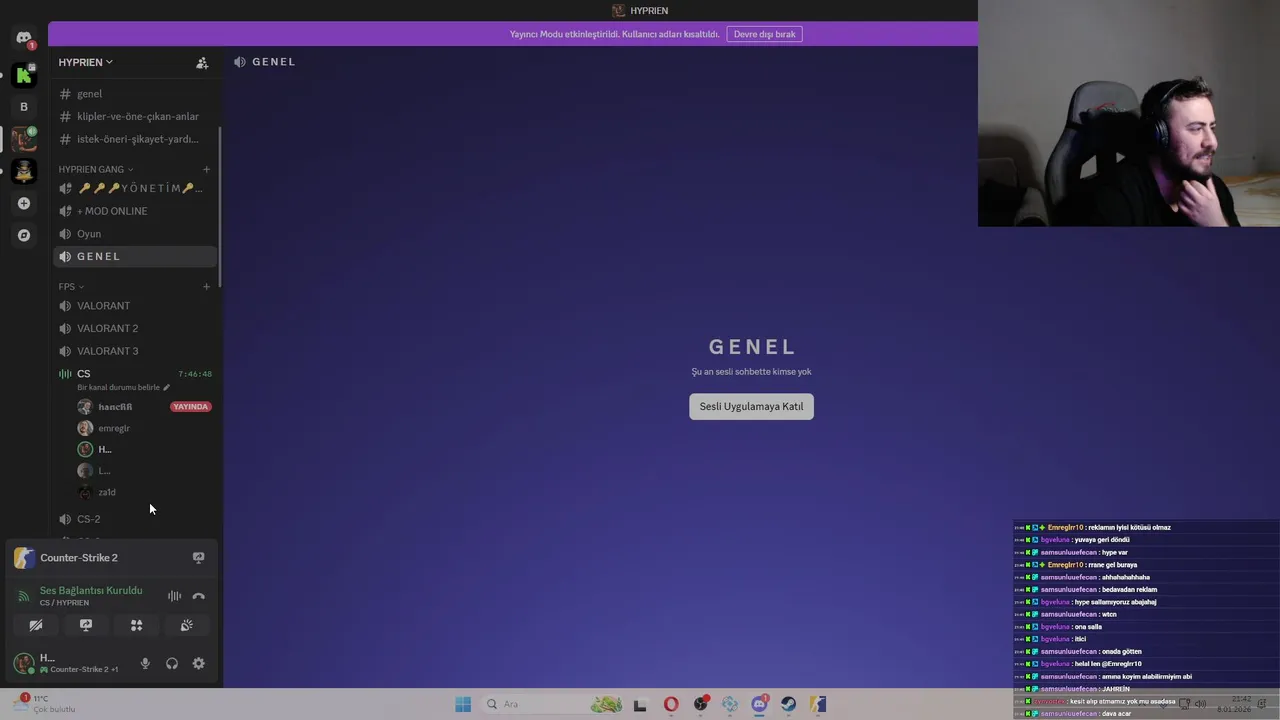Select GENEL voice channel in sidebar

click(x=135, y=256)
